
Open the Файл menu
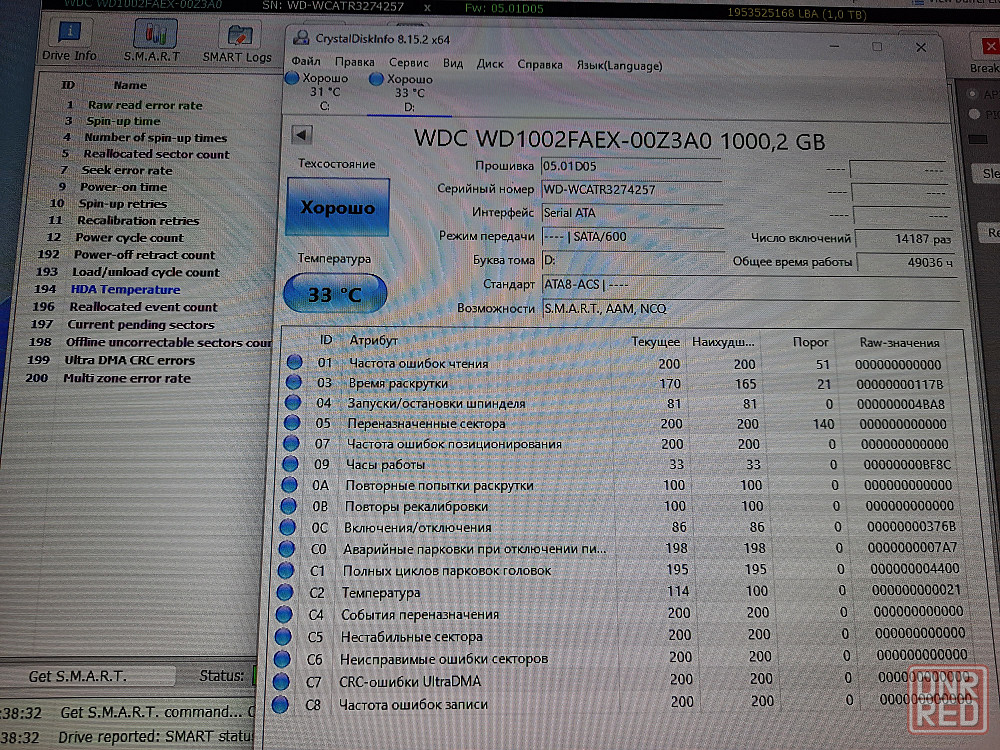[306, 61]
